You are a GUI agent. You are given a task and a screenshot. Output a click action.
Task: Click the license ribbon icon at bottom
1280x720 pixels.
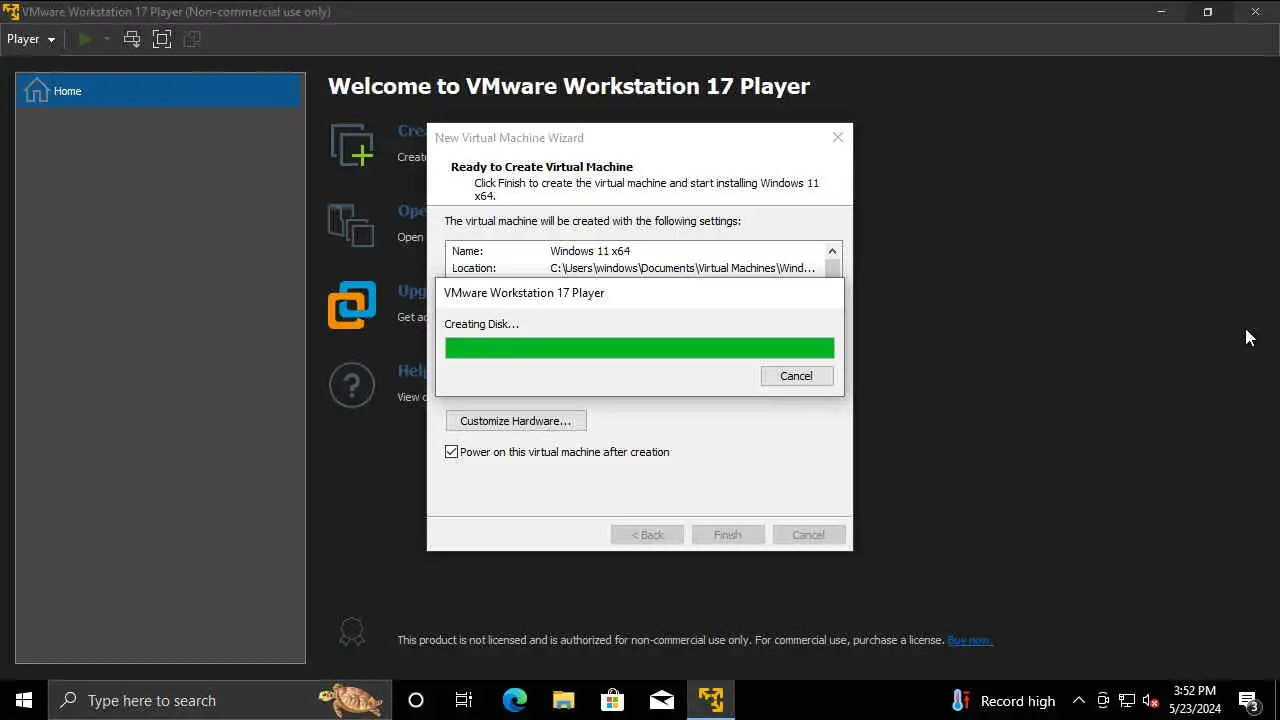[352, 632]
